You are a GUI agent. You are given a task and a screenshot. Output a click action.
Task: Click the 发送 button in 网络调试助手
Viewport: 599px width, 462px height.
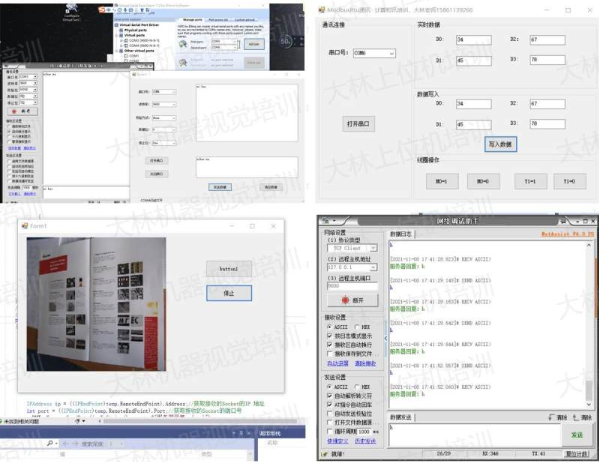tap(577, 434)
